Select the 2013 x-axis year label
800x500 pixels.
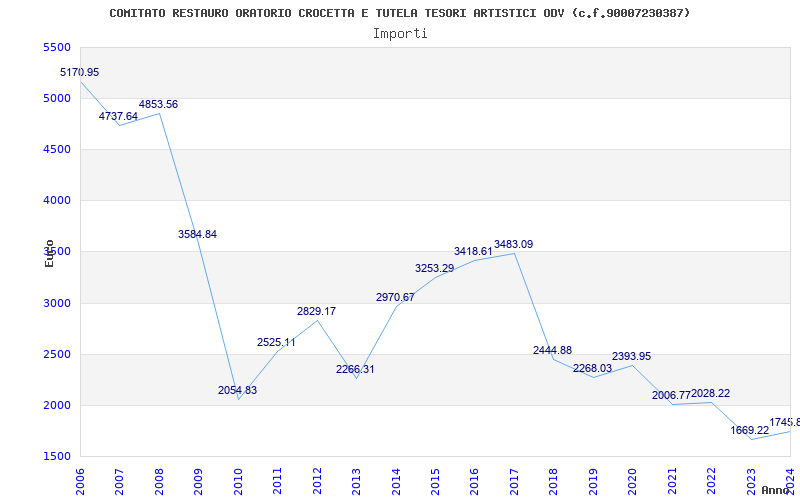(356, 481)
